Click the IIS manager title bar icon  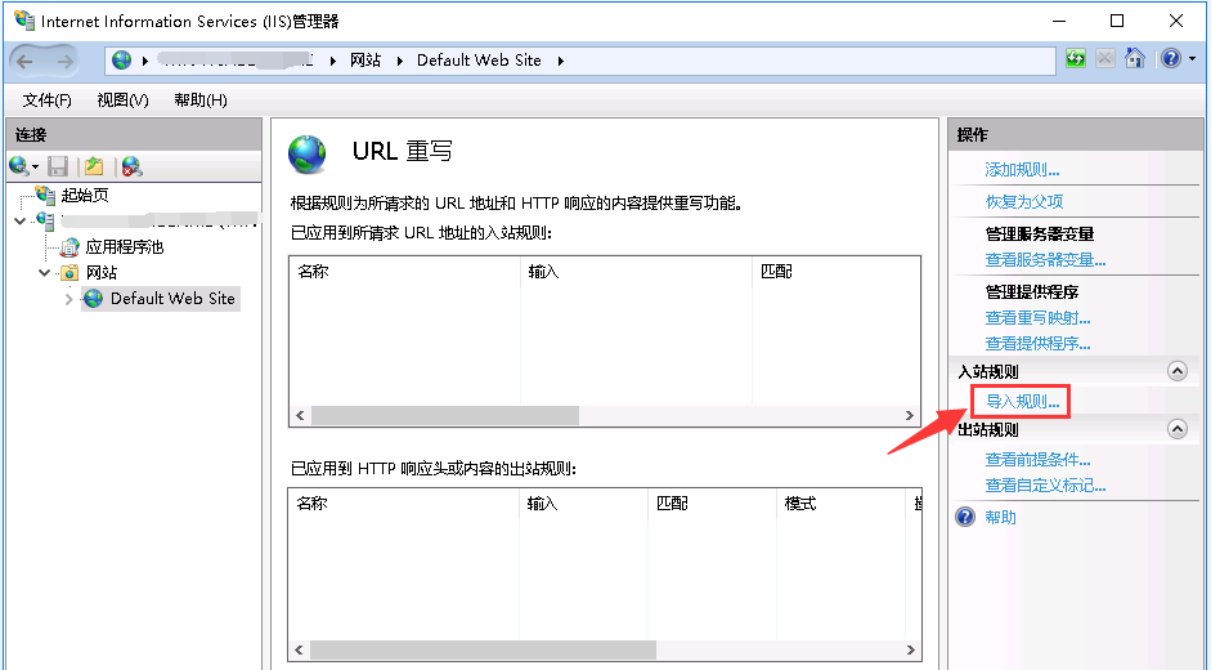[x=23, y=20]
